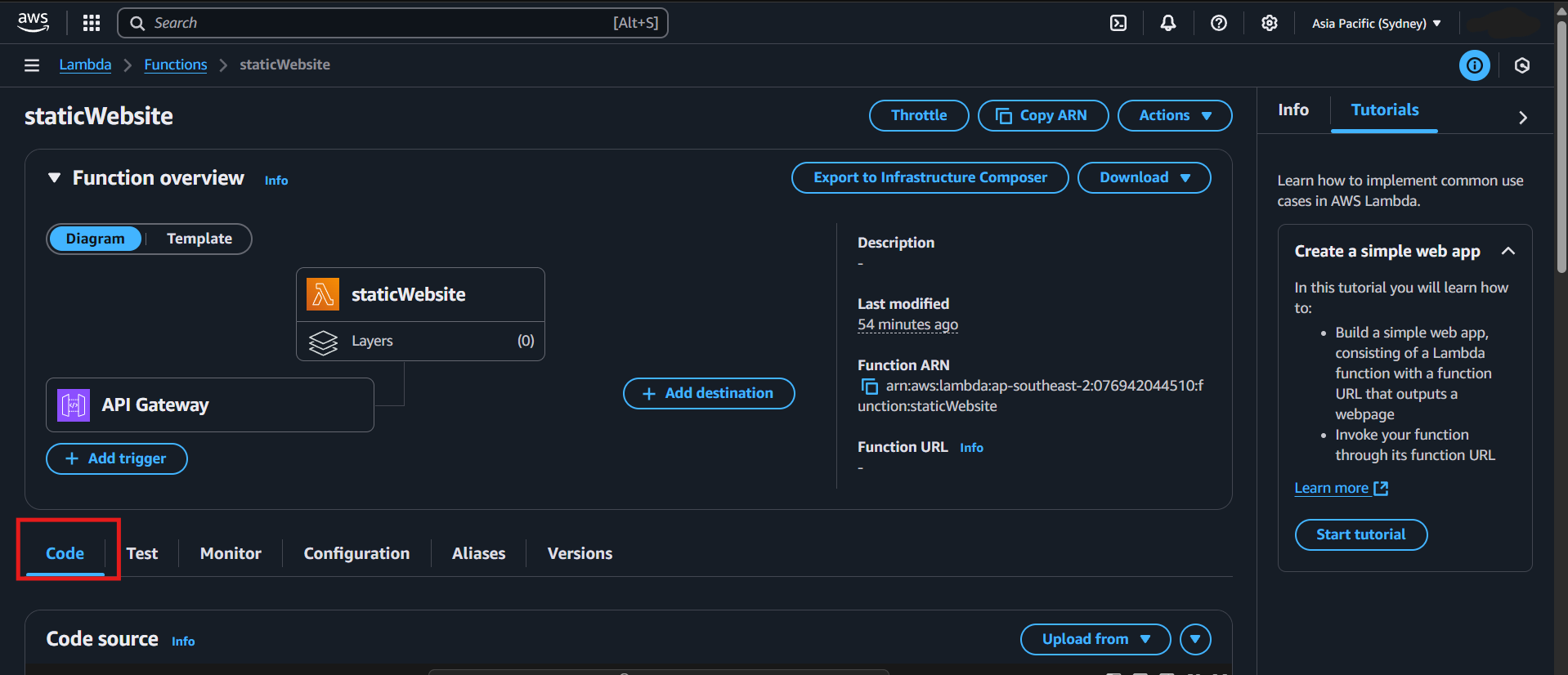The image size is (1568, 675).
Task: Switch to the Test tab
Action: pyautogui.click(x=142, y=553)
